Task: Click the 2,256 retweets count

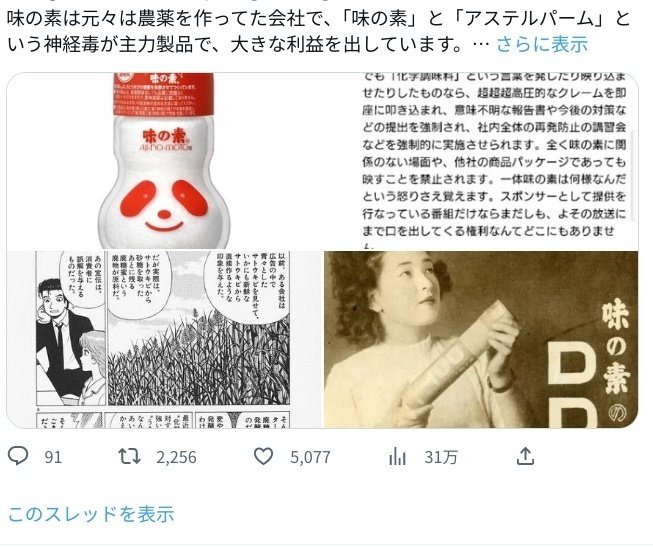Action: click(177, 457)
